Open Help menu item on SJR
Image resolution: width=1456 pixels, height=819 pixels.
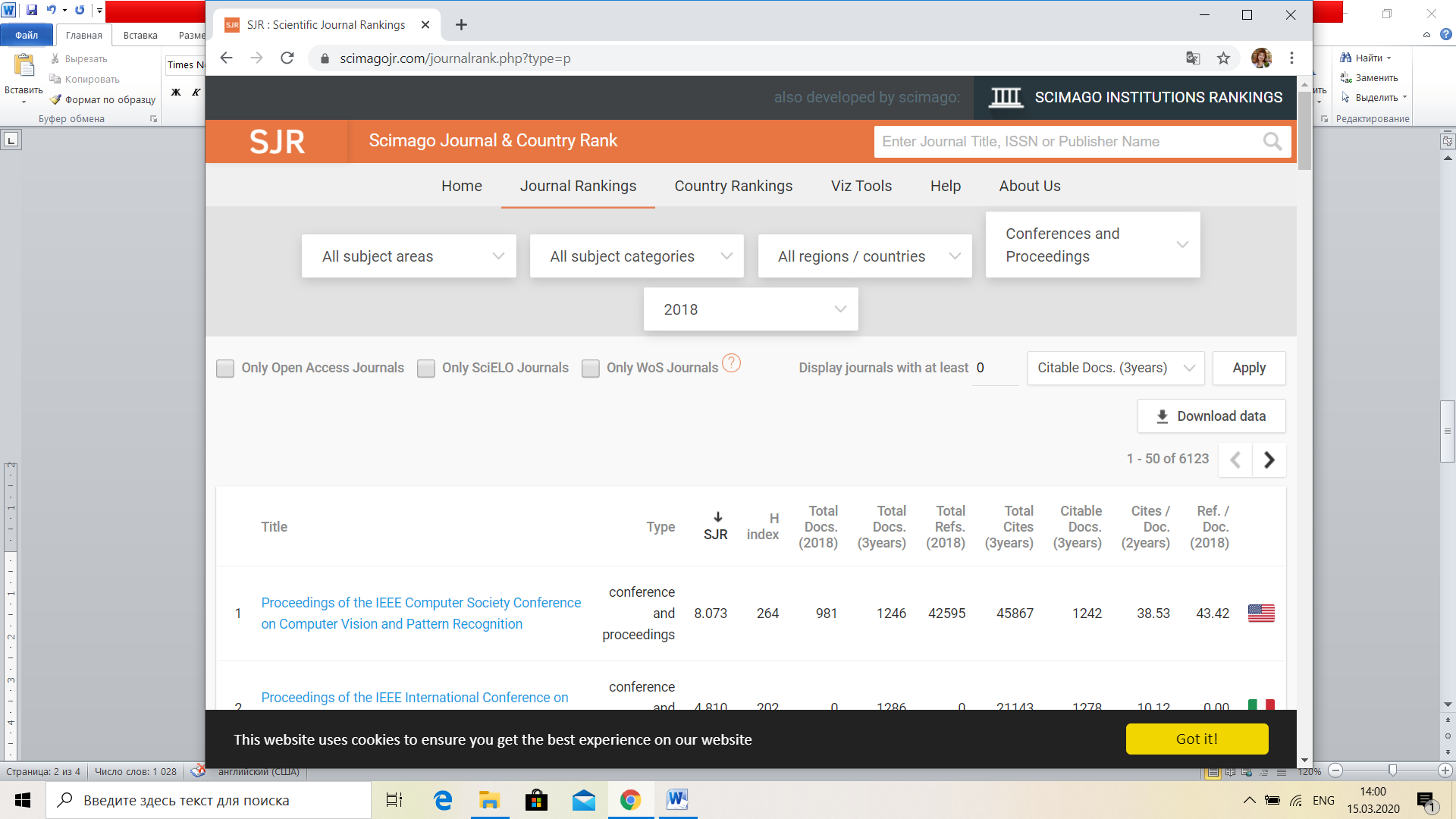point(946,186)
